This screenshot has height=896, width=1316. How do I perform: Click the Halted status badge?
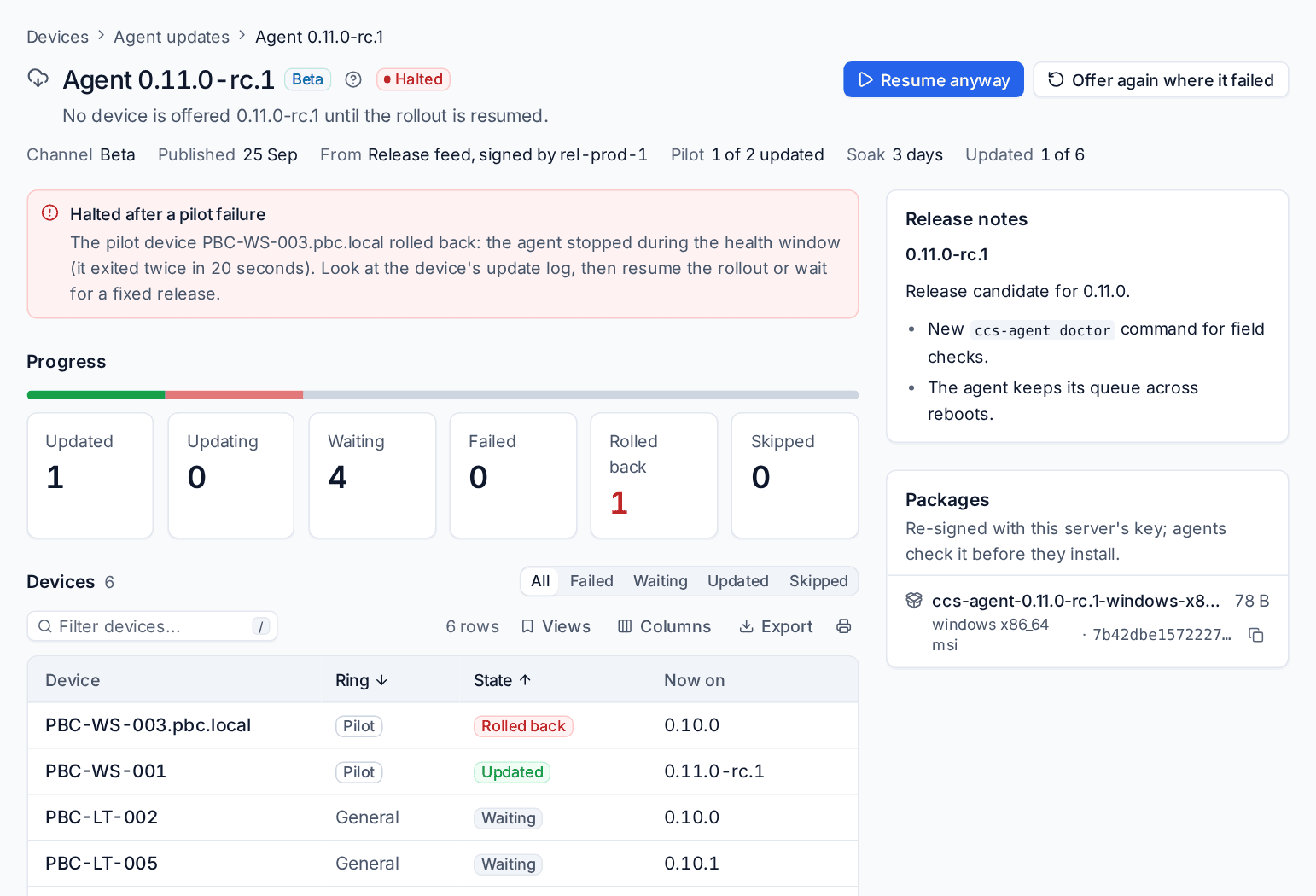[x=413, y=79]
